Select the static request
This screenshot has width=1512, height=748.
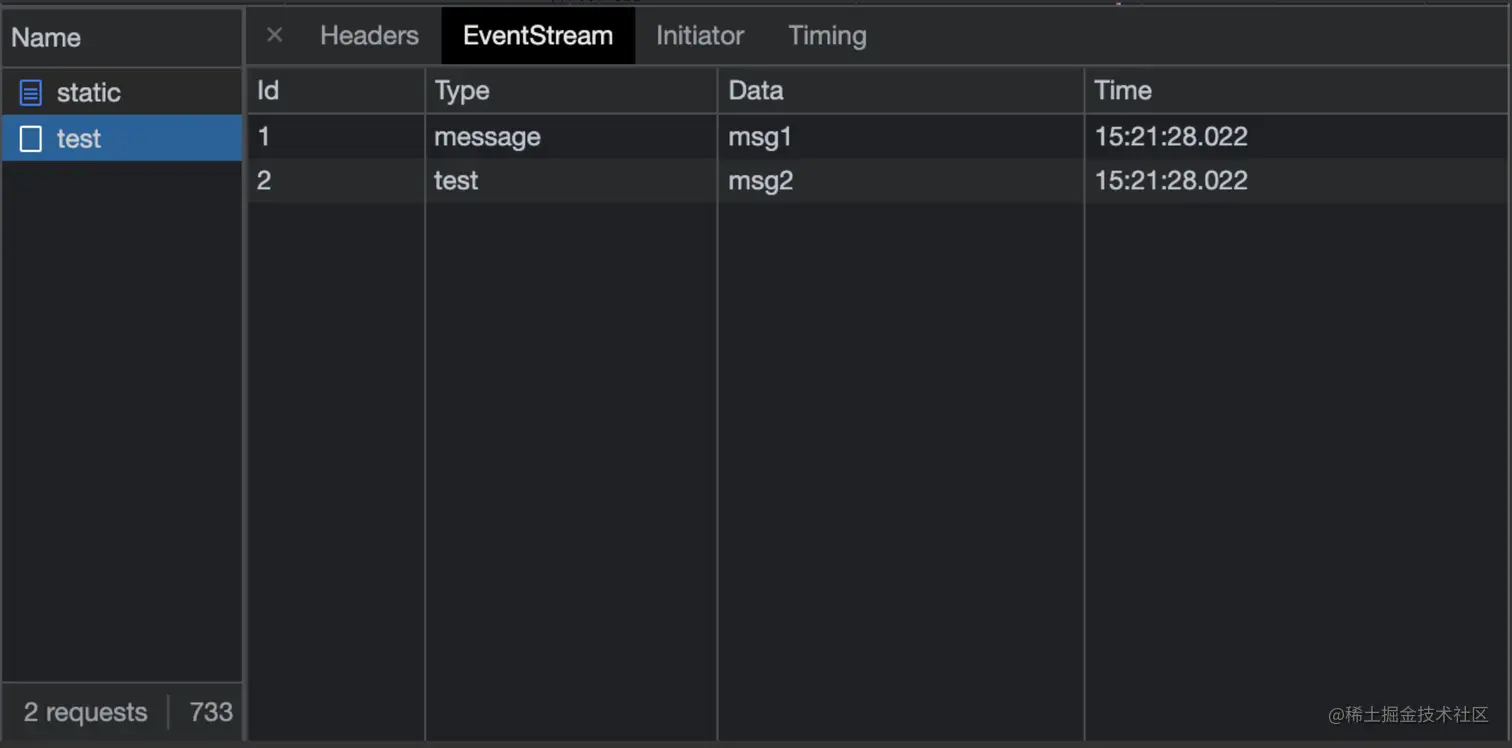88,93
